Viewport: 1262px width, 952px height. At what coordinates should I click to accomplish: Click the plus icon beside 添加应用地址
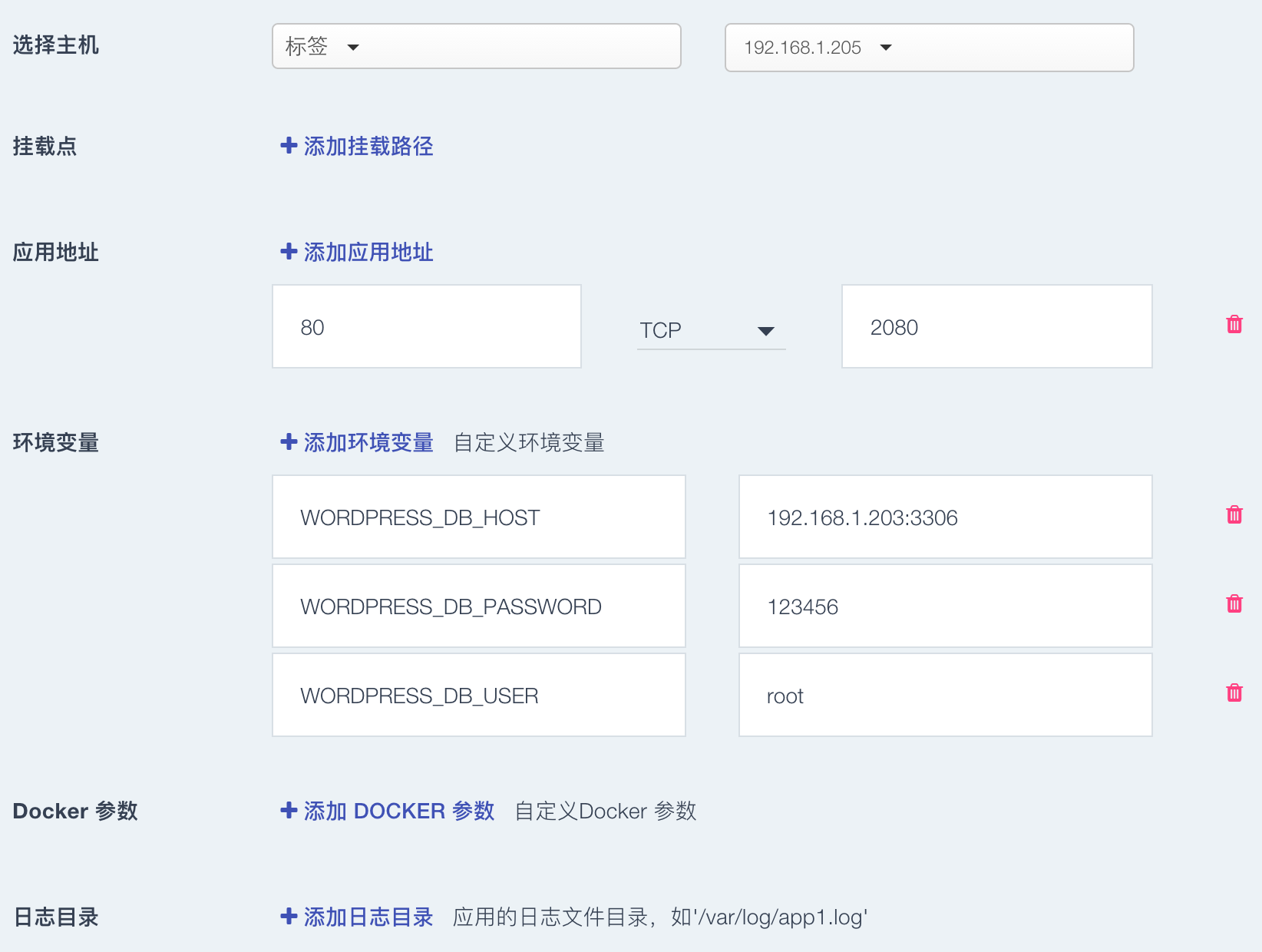(x=289, y=251)
